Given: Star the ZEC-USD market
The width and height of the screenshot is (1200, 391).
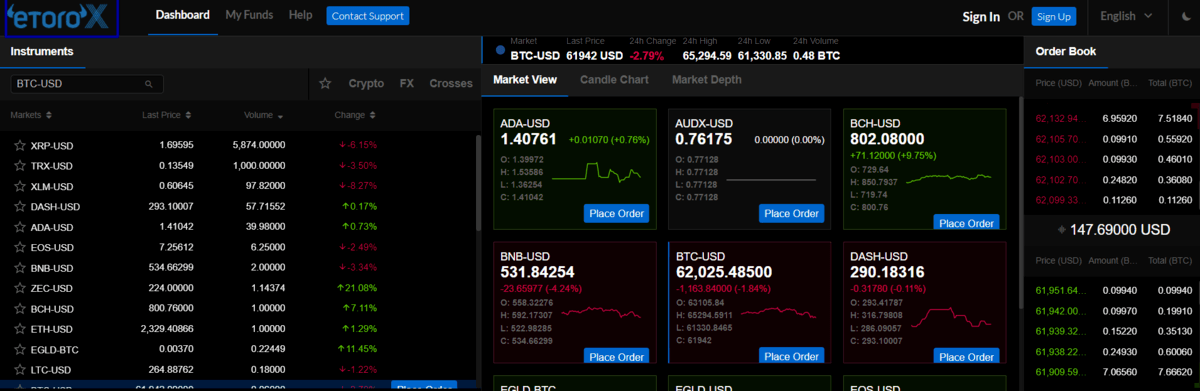Looking at the screenshot, I should (x=19, y=288).
